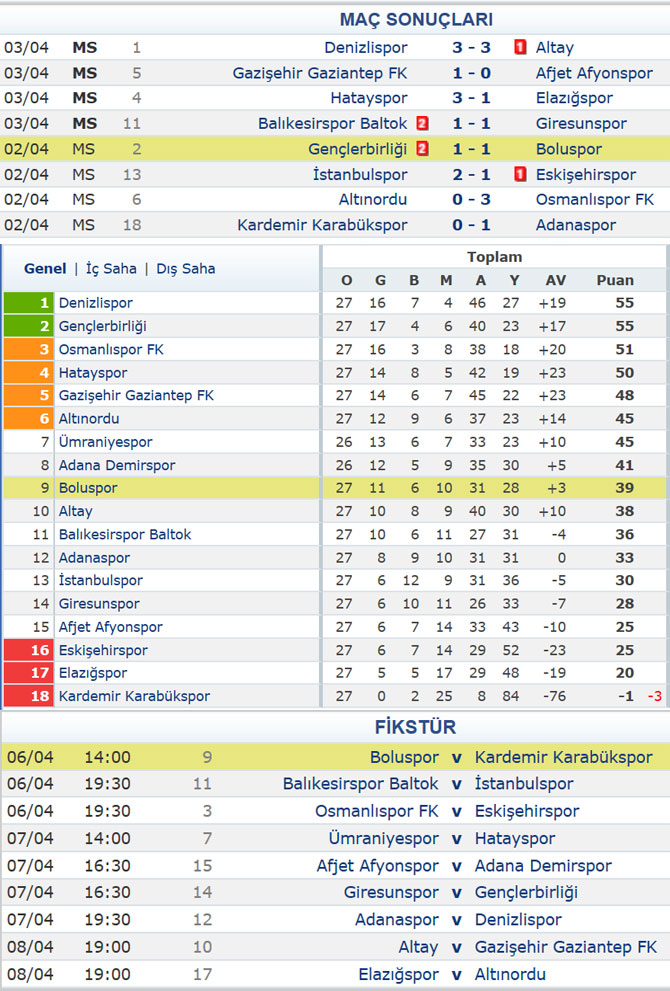Click the AV column header
This screenshot has width=670, height=991.
[x=556, y=280]
